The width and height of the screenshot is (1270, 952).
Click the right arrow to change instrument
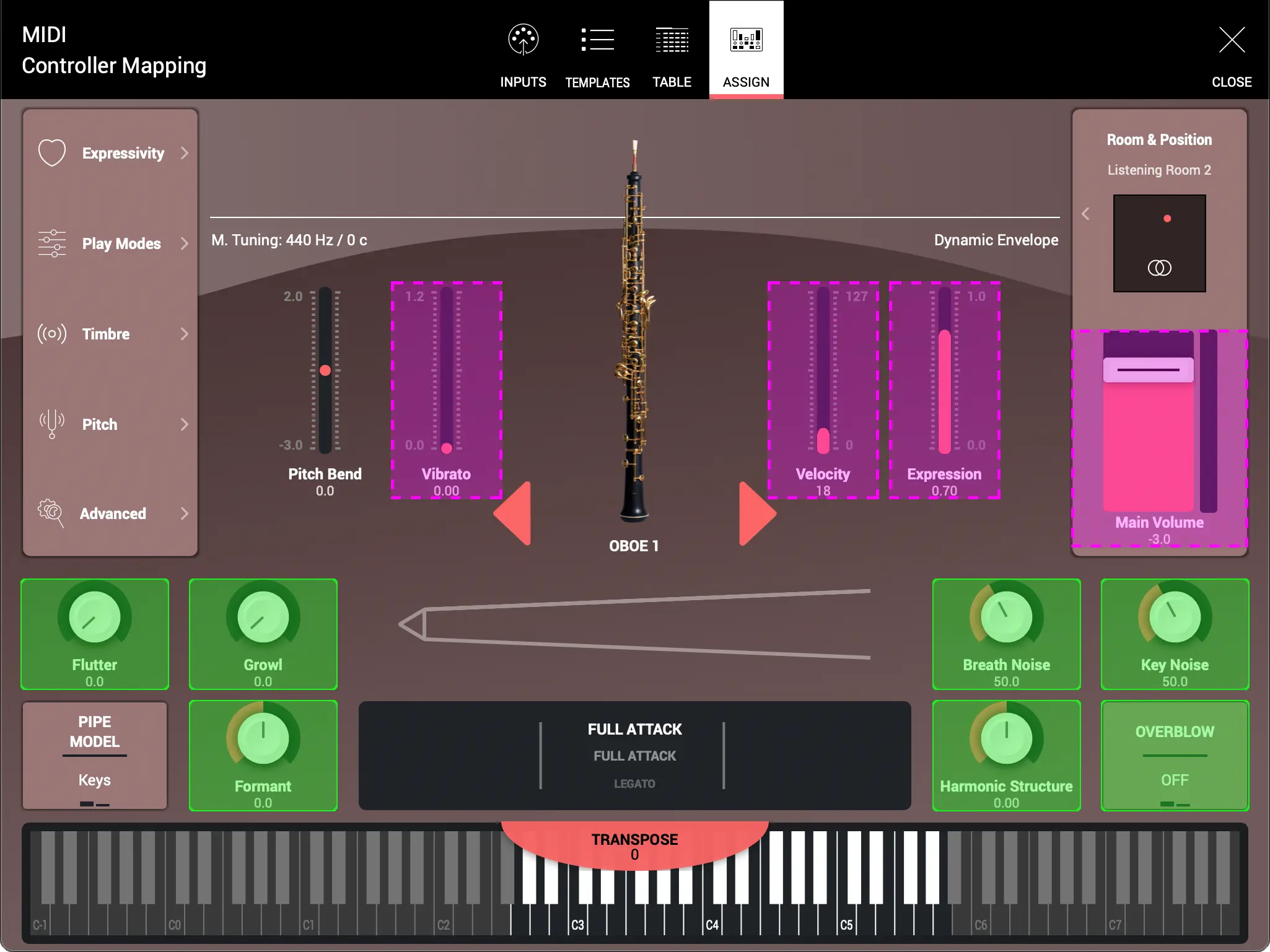coord(757,513)
